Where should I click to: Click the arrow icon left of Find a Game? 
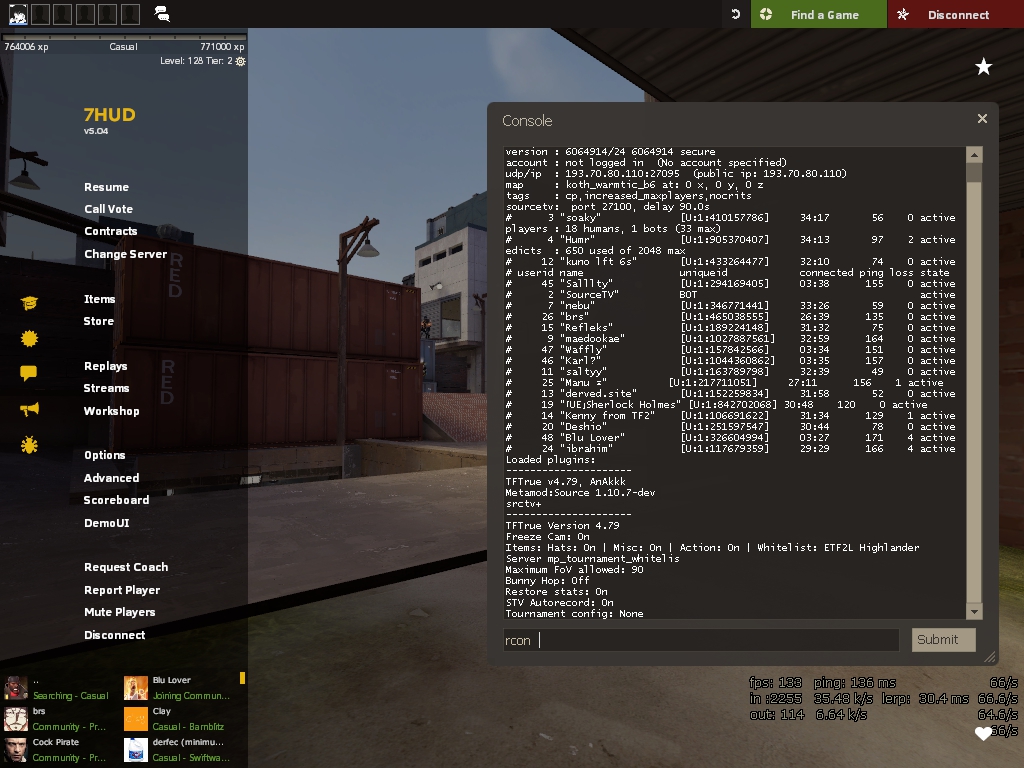coord(736,15)
